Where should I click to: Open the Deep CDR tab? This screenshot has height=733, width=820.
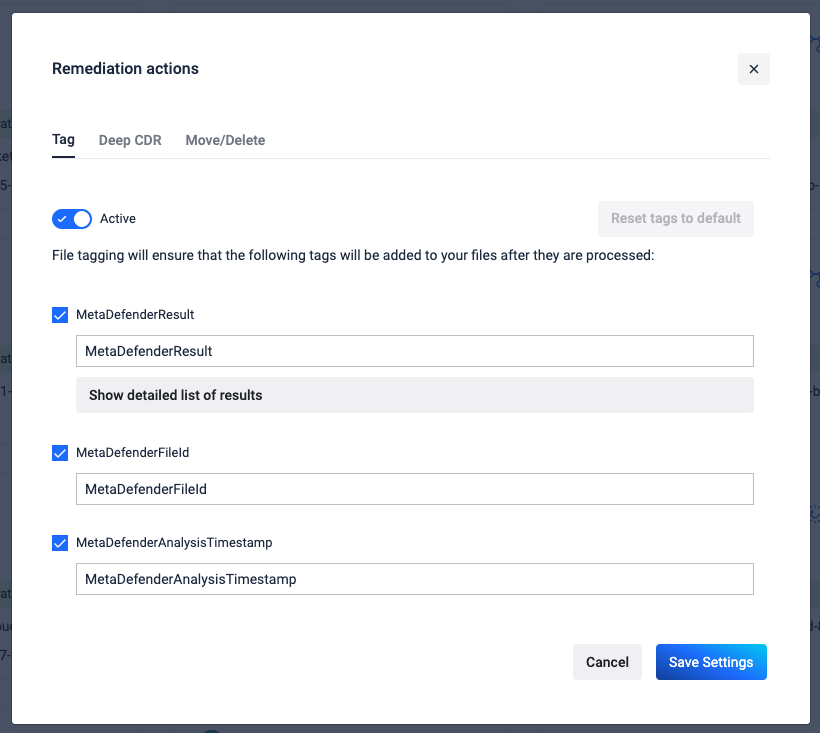[x=130, y=140]
